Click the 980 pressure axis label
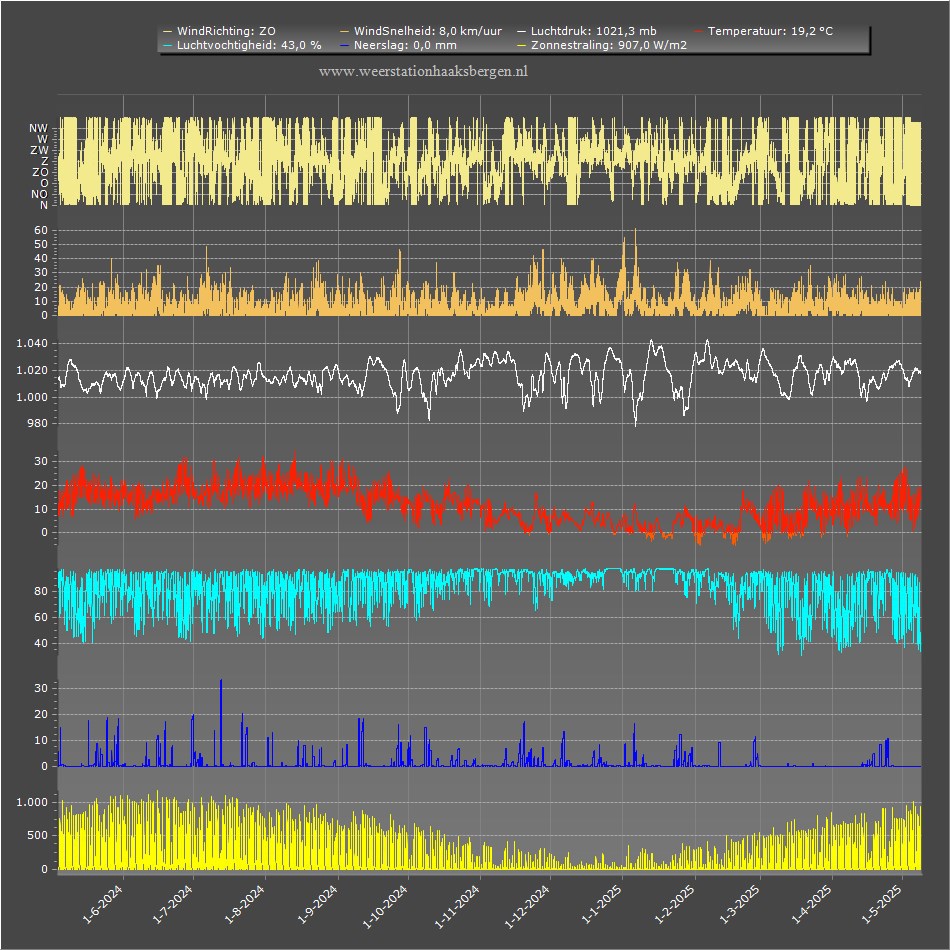950x950 pixels. coord(38,424)
